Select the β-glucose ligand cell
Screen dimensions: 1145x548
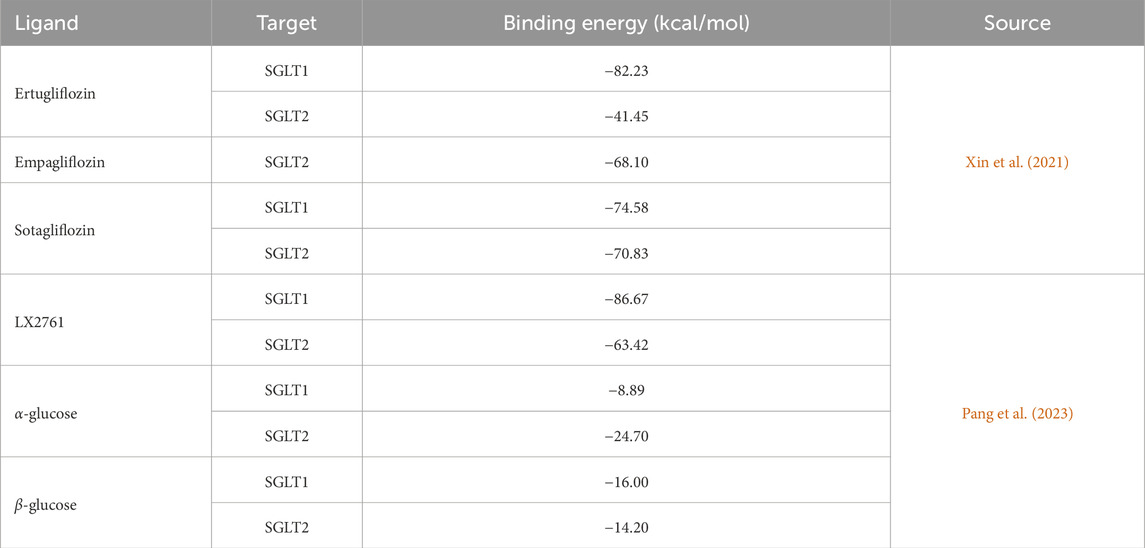click(45, 504)
